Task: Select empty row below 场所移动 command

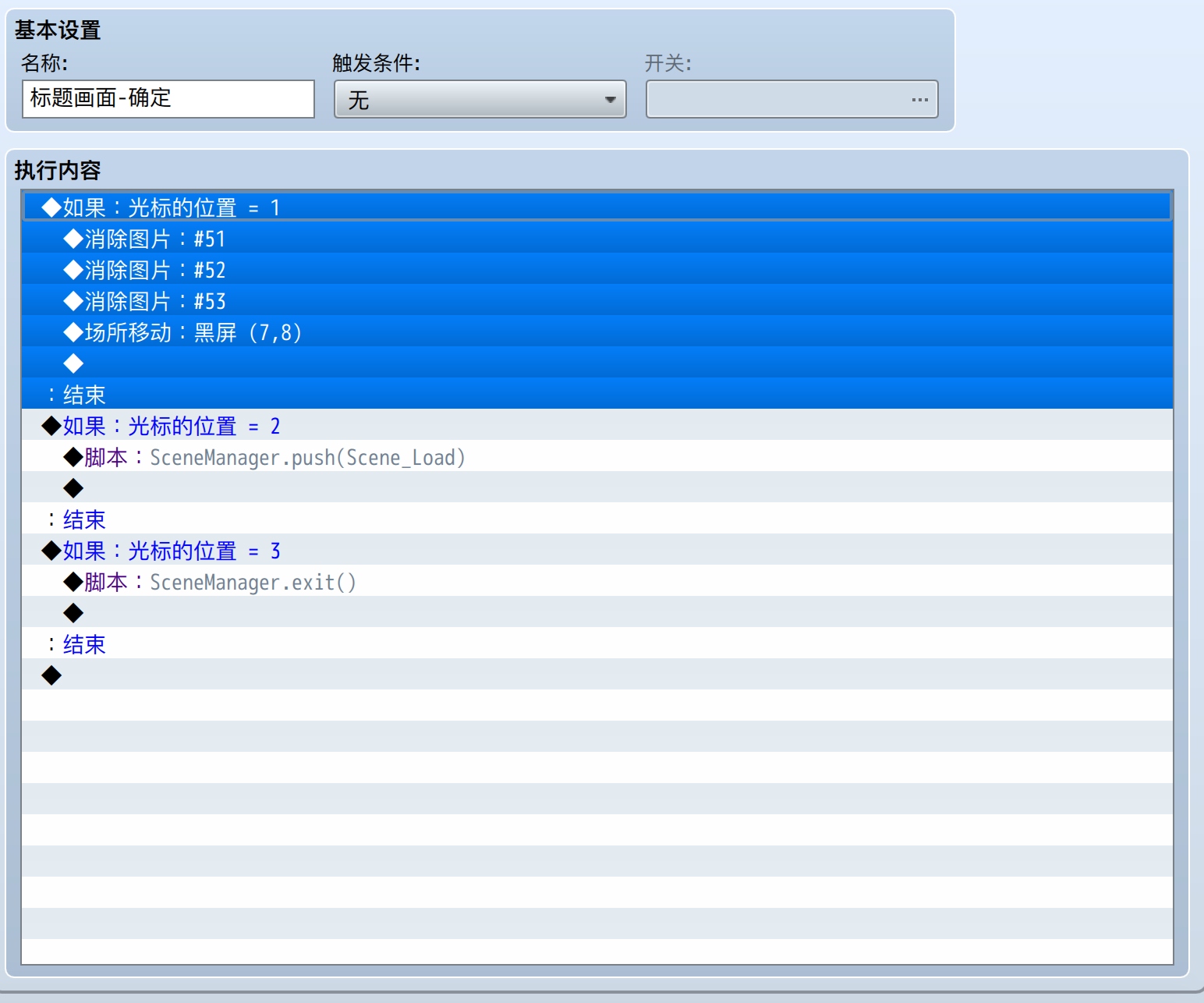Action: click(597, 363)
